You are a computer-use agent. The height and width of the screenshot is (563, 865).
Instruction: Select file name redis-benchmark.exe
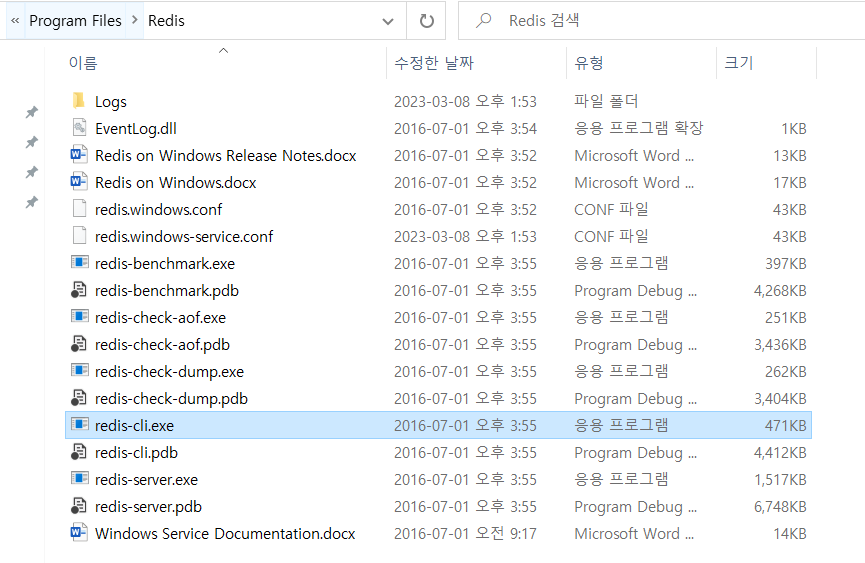click(164, 264)
